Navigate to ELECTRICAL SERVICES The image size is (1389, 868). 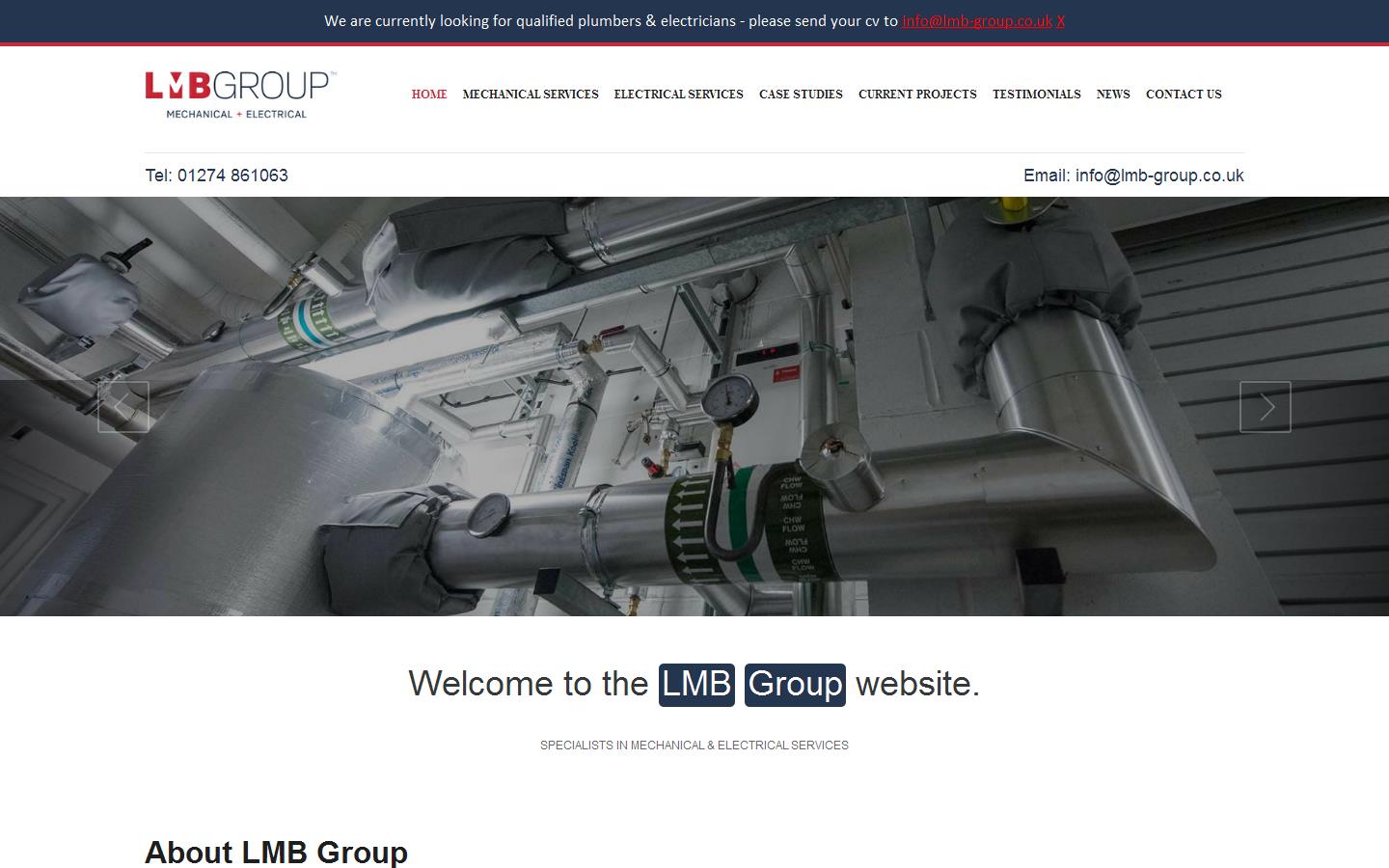[x=678, y=95]
